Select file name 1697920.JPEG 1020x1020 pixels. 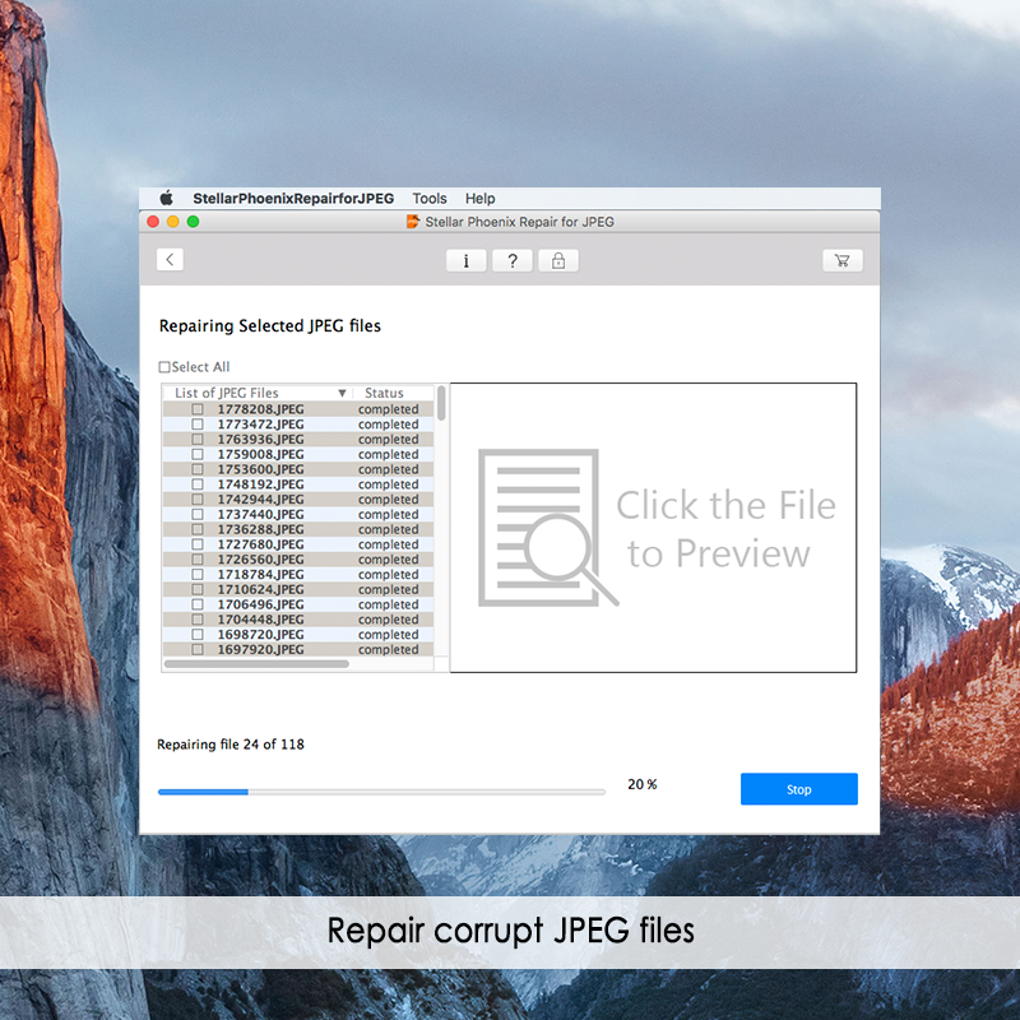point(260,649)
